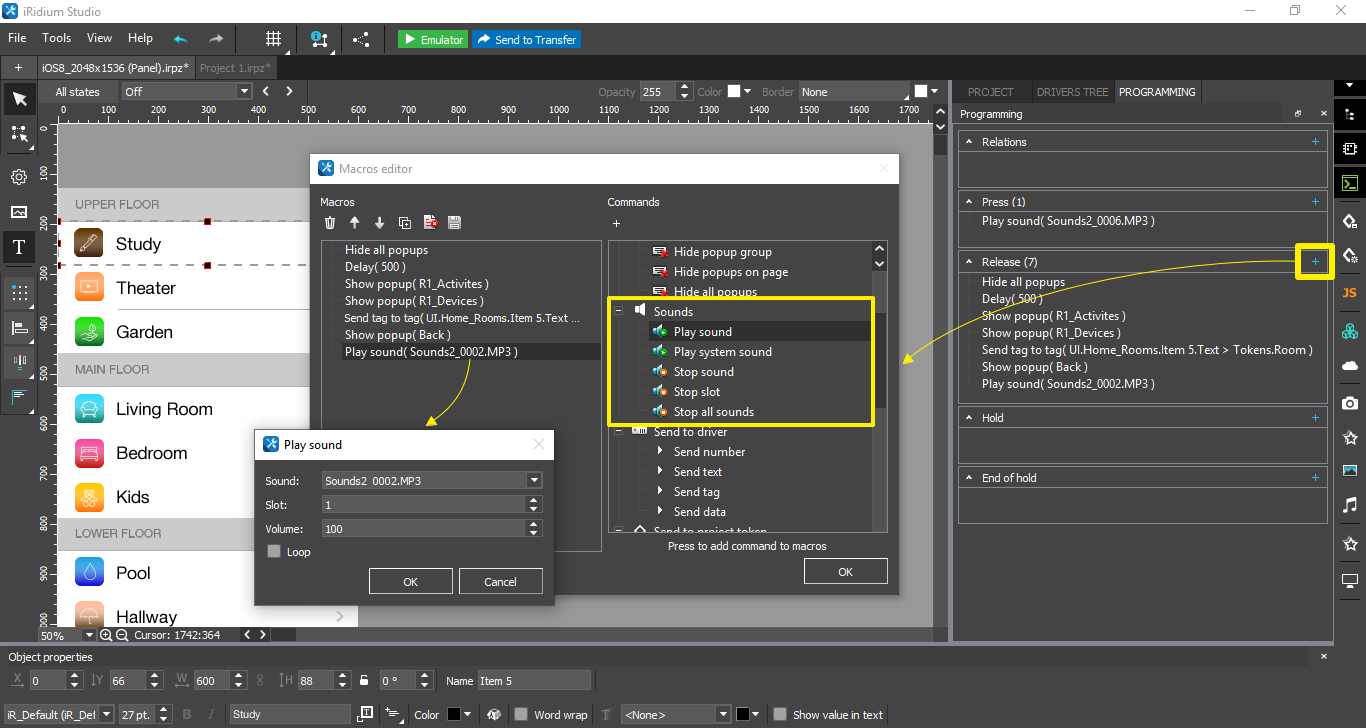The height and width of the screenshot is (728, 1366).
Task: Click the delete macro trash icon
Action: tap(330, 223)
